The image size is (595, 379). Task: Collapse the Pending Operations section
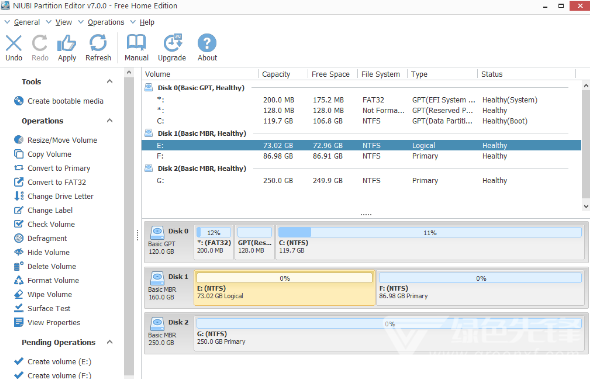pos(110,342)
